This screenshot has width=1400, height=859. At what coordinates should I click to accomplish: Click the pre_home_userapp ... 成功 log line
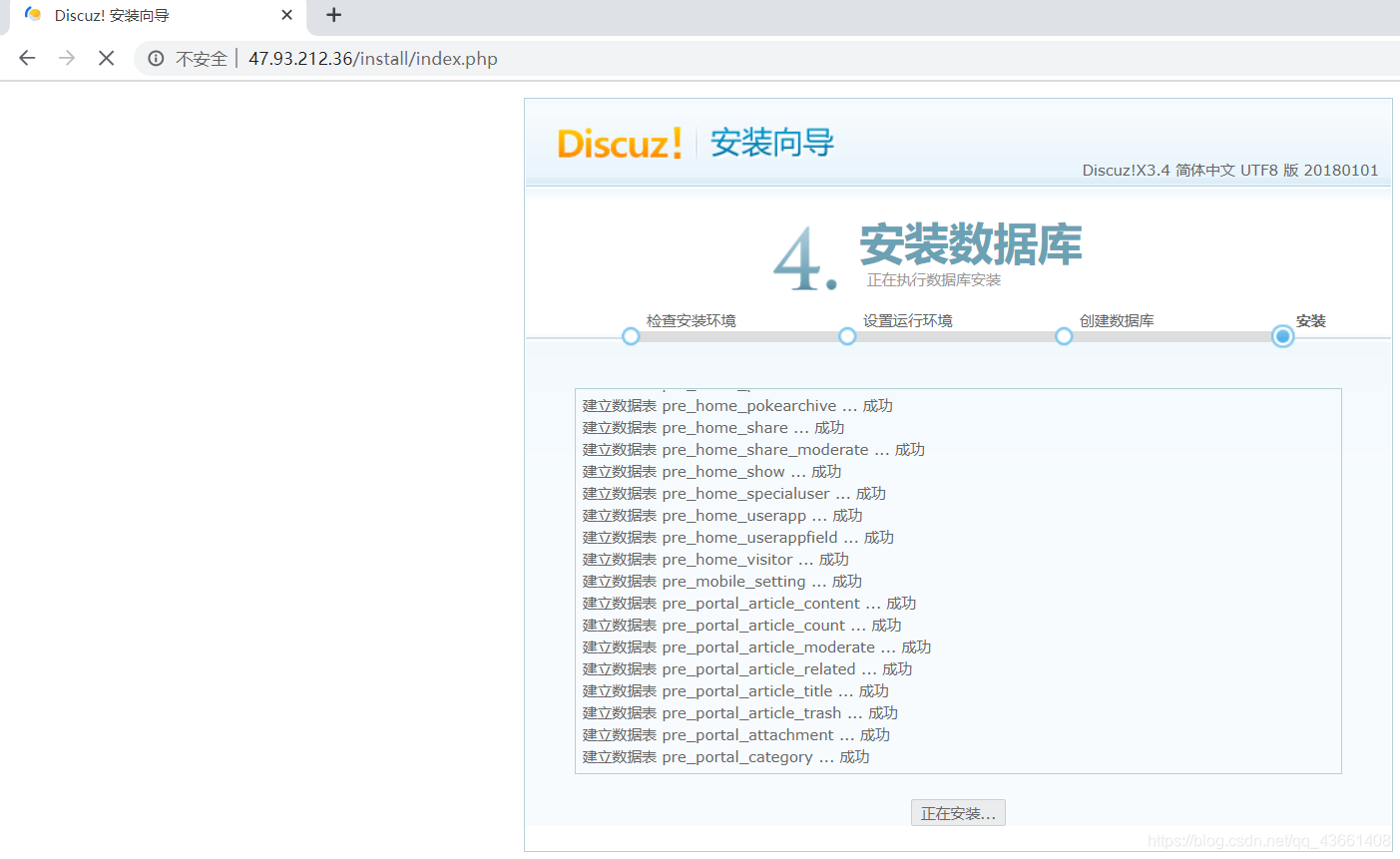point(722,516)
